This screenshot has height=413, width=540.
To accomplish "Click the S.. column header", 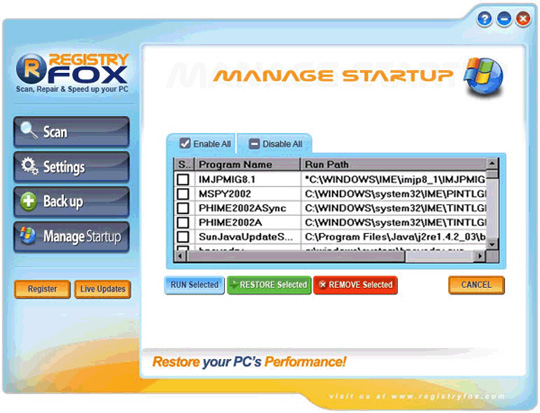I will tap(185, 164).
